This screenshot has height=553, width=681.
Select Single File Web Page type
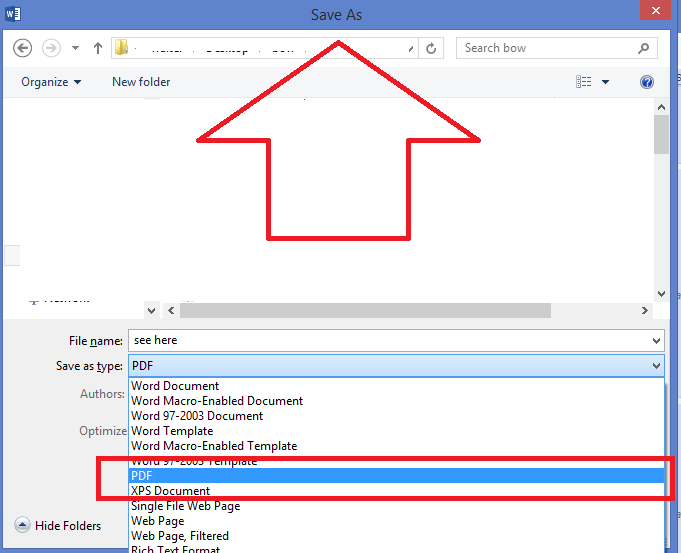(x=397, y=506)
